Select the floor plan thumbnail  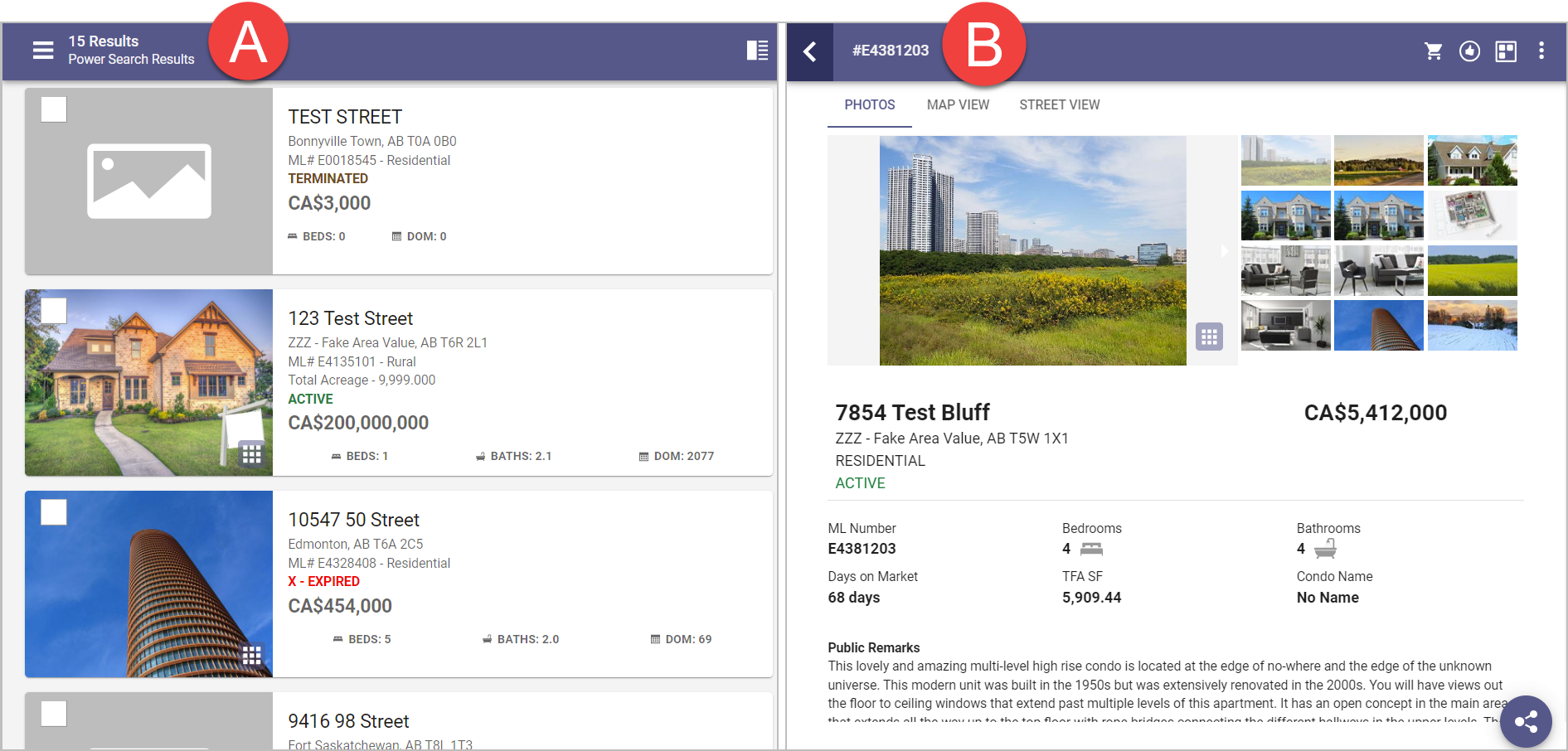tap(1473, 216)
